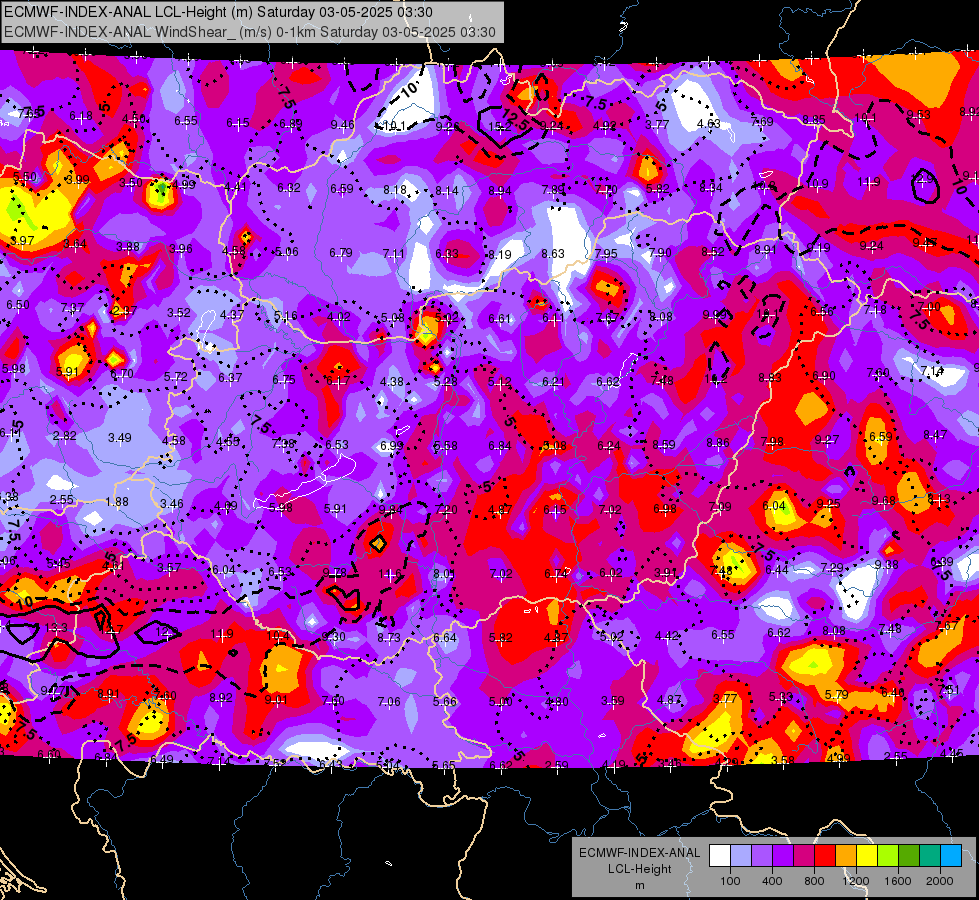
Task: Click the 8.63 wind shear value
Action: pos(553,254)
